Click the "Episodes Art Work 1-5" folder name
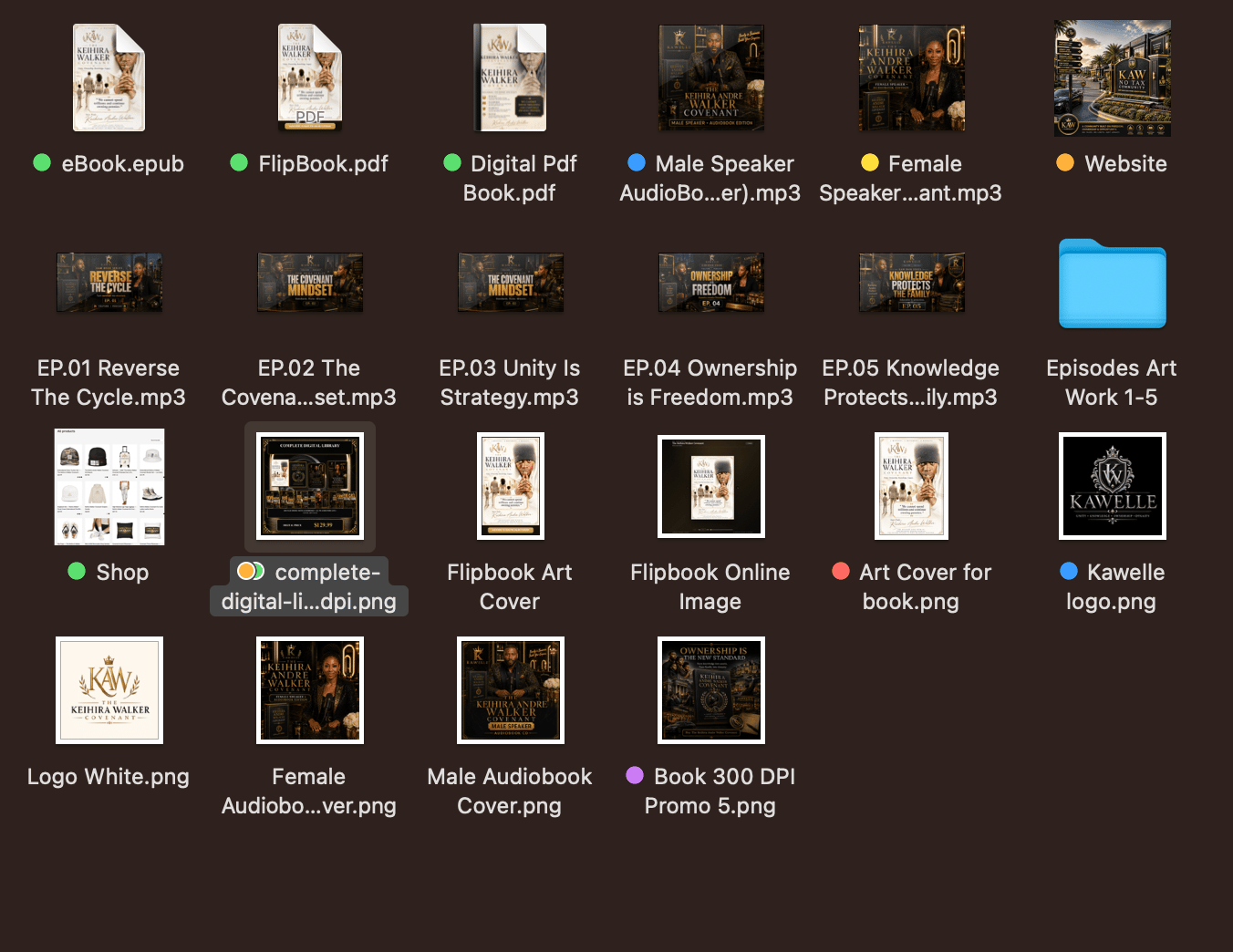1233x952 pixels. 1112,383
